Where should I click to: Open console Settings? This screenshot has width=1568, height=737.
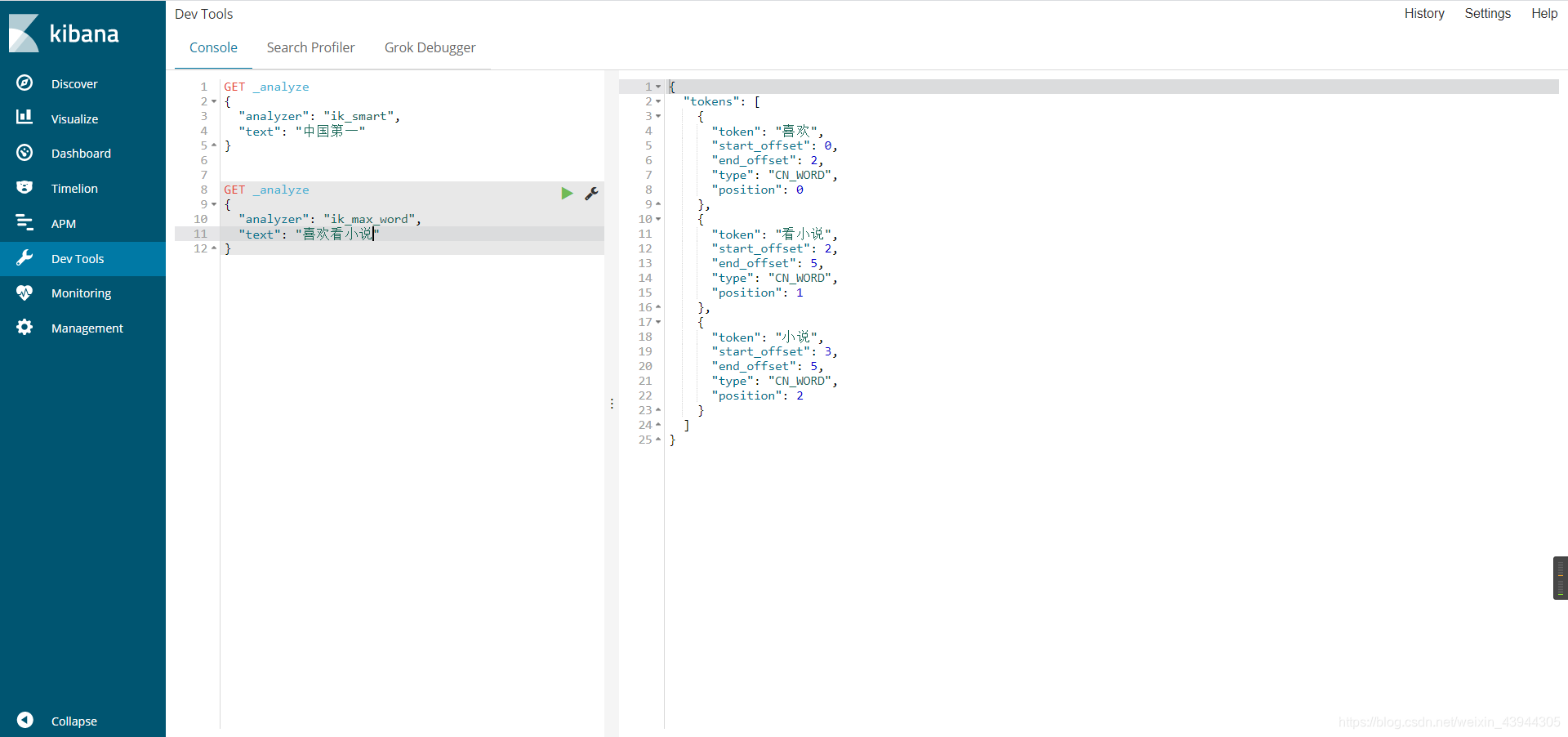pyautogui.click(x=1487, y=13)
